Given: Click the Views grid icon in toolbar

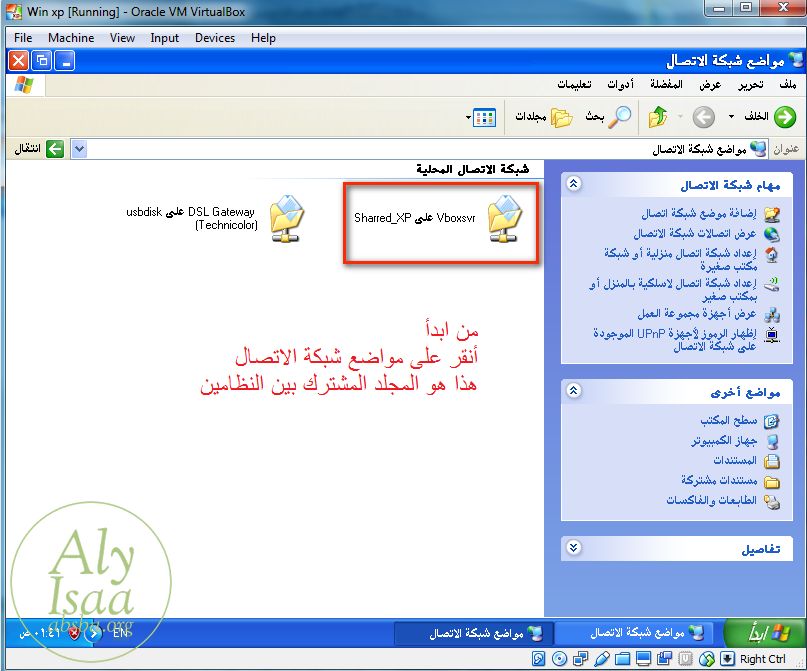Looking at the screenshot, I should point(485,117).
